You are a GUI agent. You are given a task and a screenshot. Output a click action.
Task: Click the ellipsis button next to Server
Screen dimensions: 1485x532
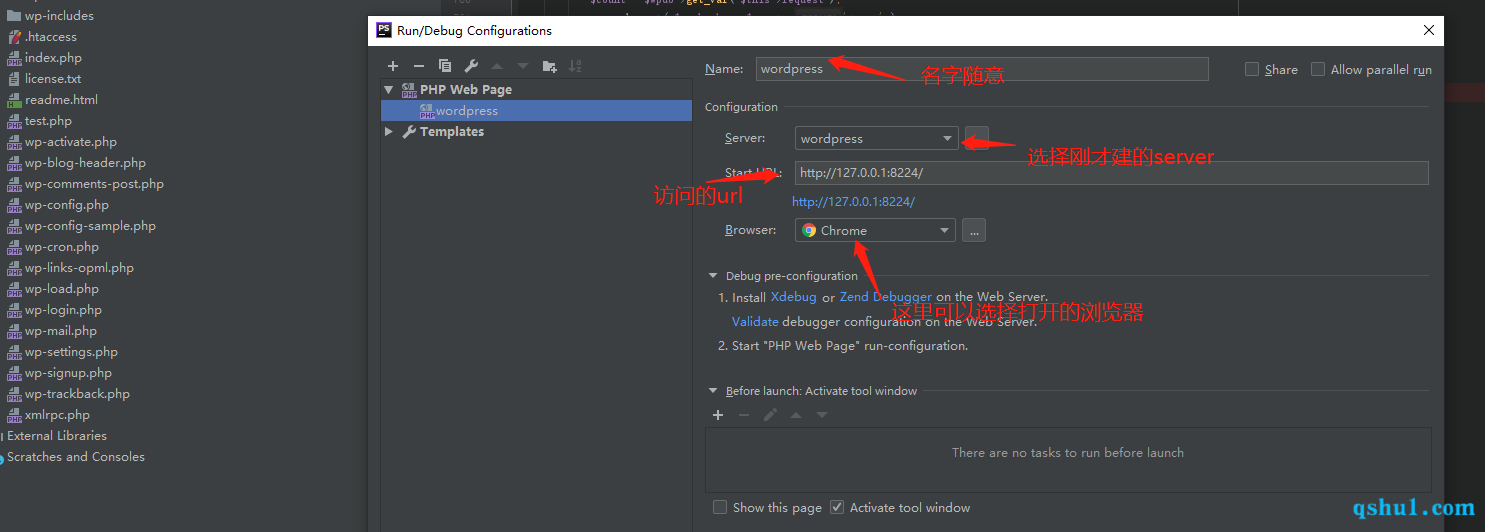(977, 138)
